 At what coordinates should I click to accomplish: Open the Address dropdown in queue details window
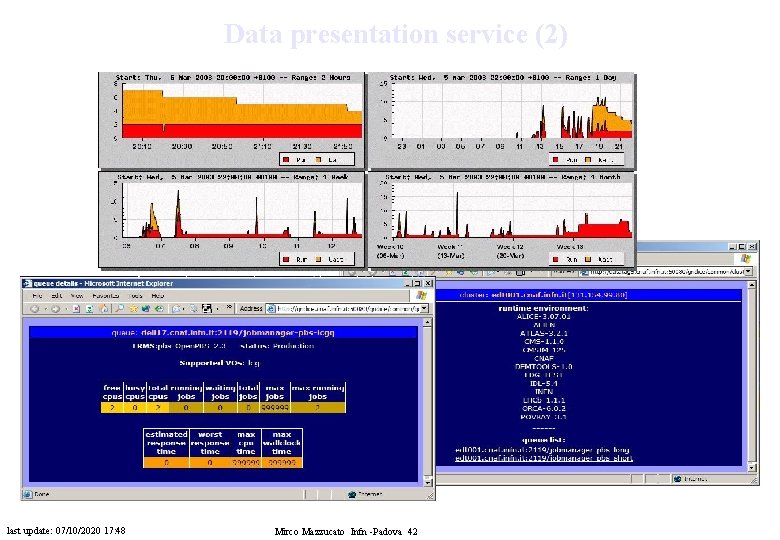point(424,309)
